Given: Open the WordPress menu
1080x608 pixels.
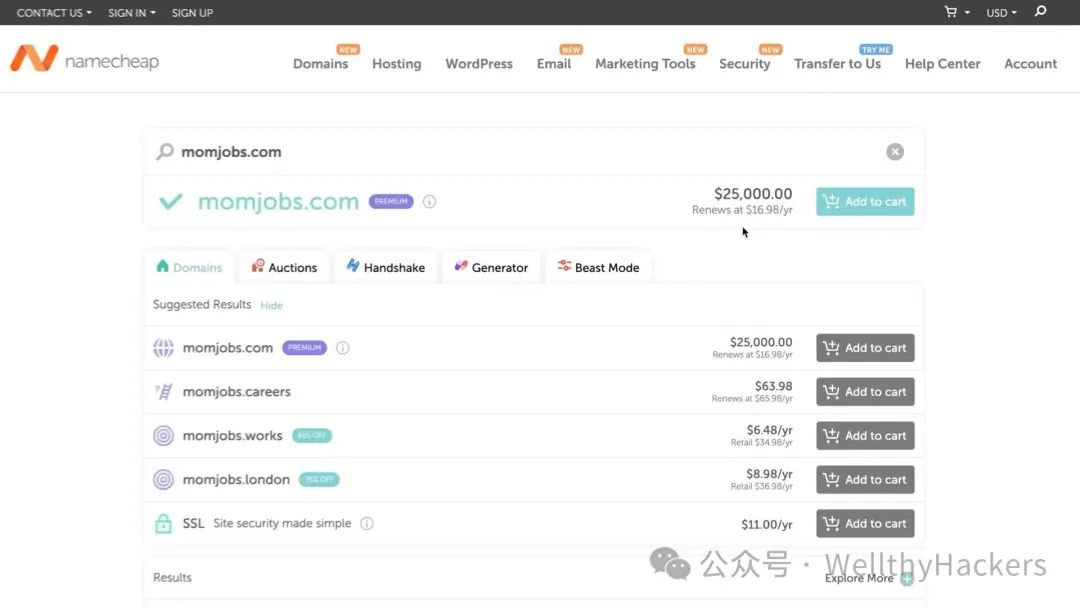Looking at the screenshot, I should pos(479,63).
